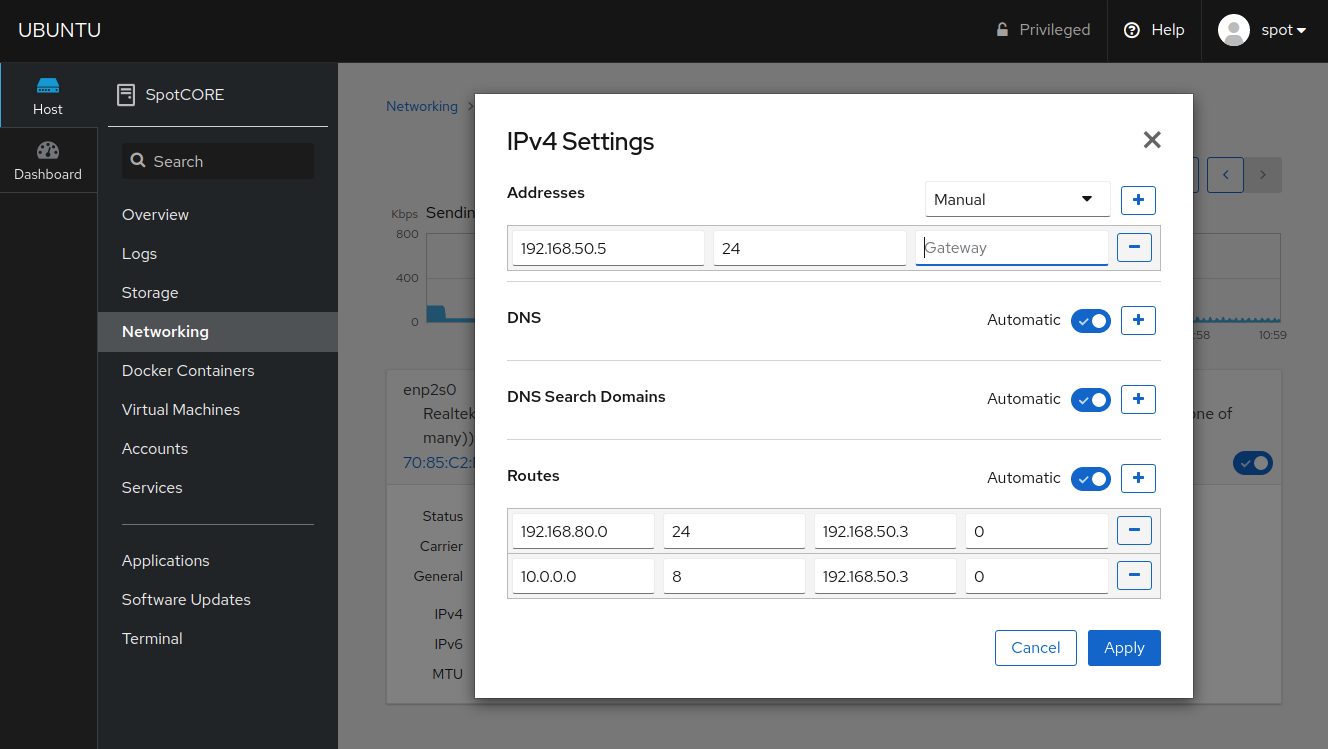1328x749 pixels.
Task: Click the spot user avatar
Action: [1234, 30]
